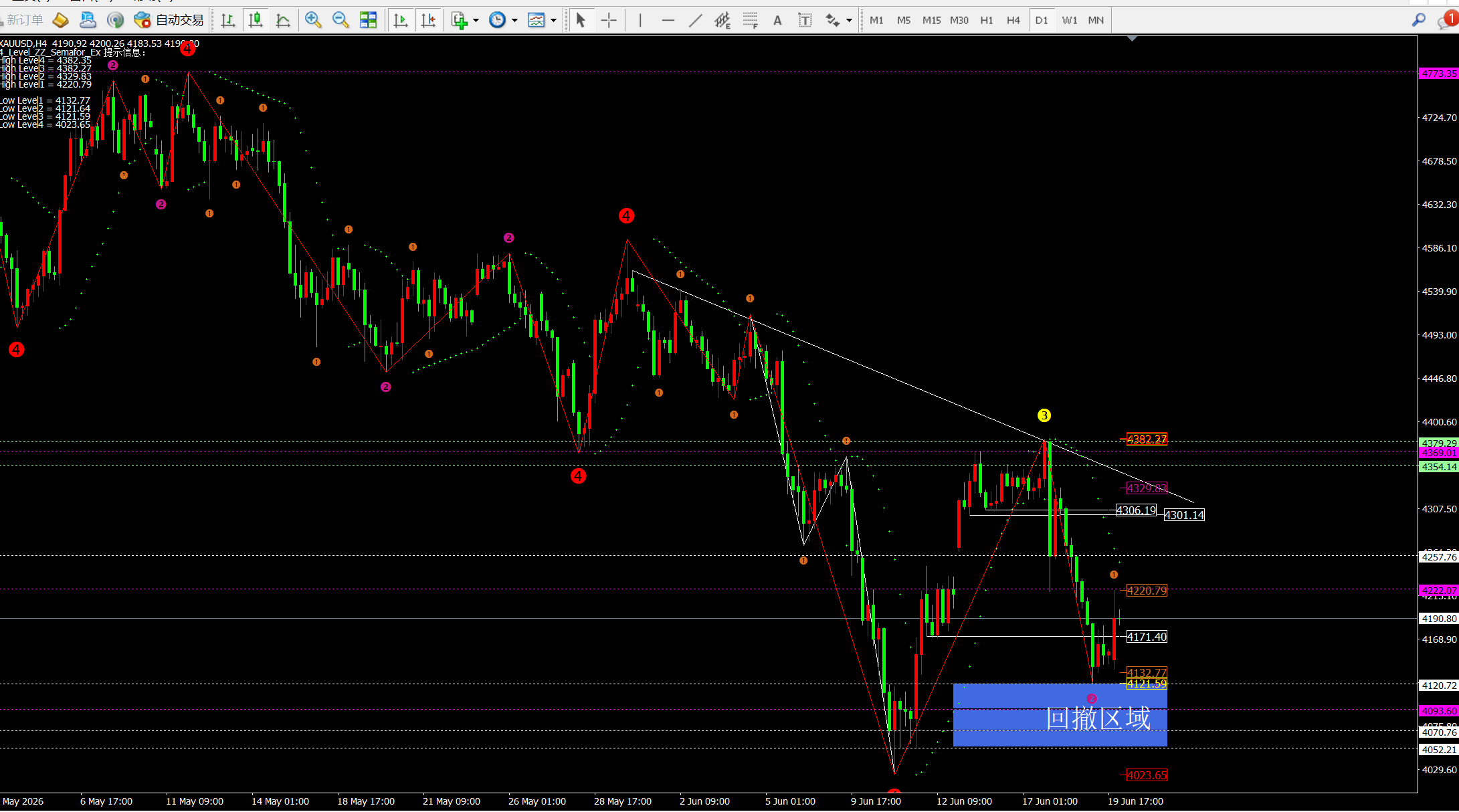Expand the Templates dropdown arrow
Screen dimensions: 1459x812
(x=553, y=21)
